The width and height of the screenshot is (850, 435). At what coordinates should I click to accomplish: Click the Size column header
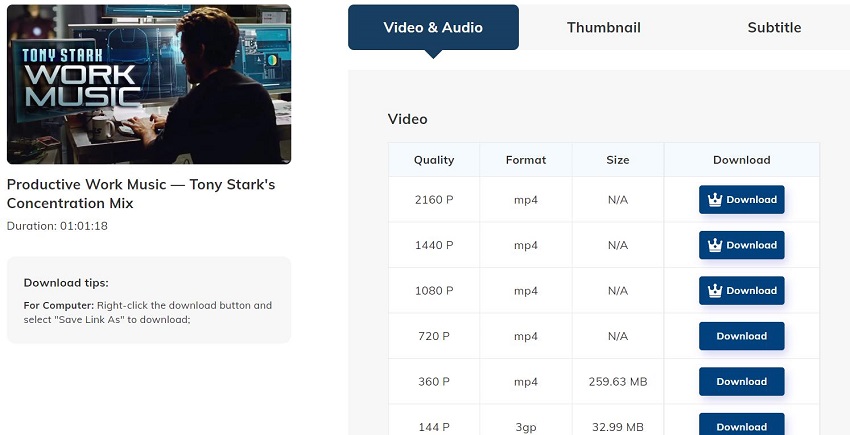coord(618,160)
